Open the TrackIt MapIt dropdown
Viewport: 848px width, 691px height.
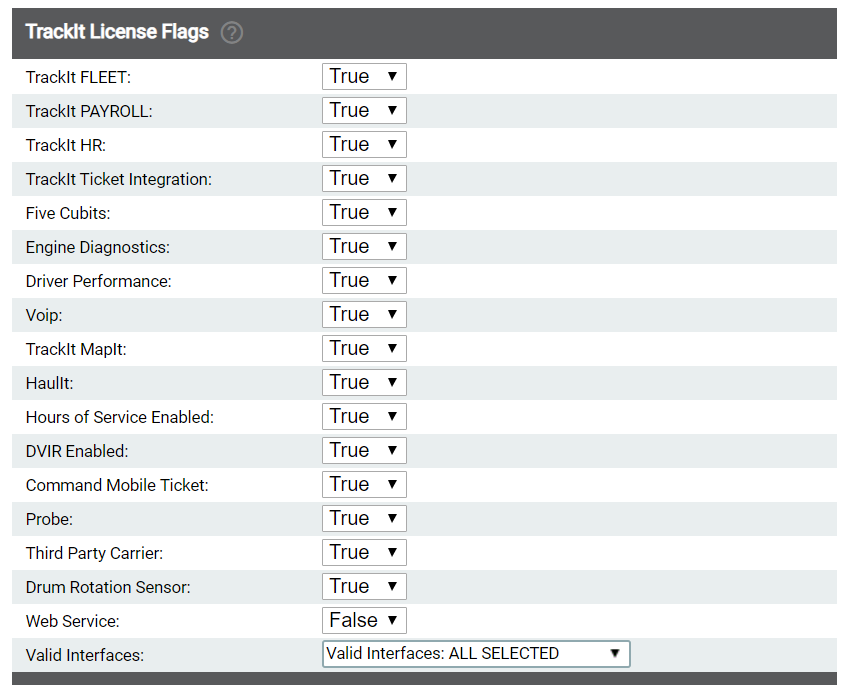(x=364, y=349)
